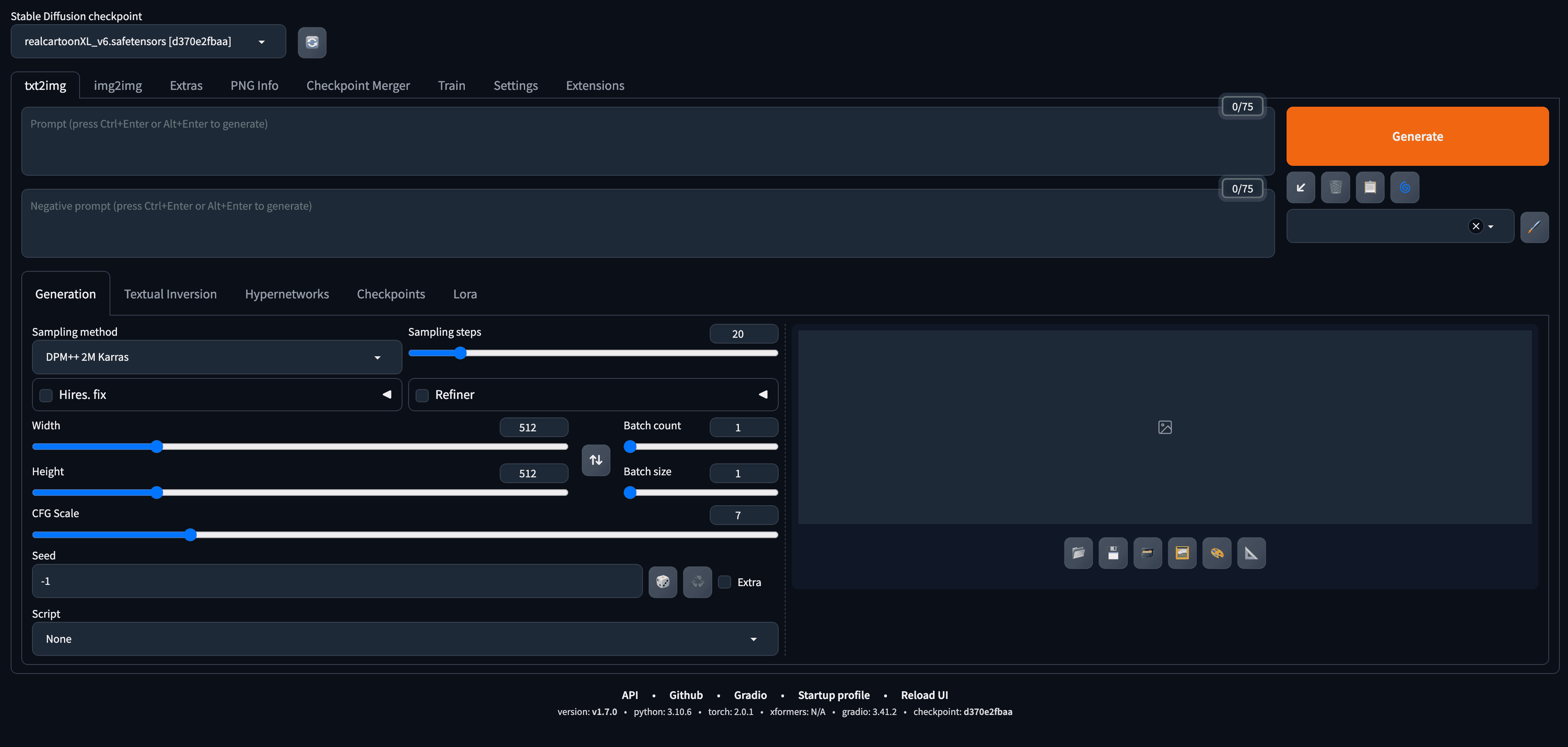
Task: Click the trash icon to clear prompt
Action: (x=1335, y=188)
